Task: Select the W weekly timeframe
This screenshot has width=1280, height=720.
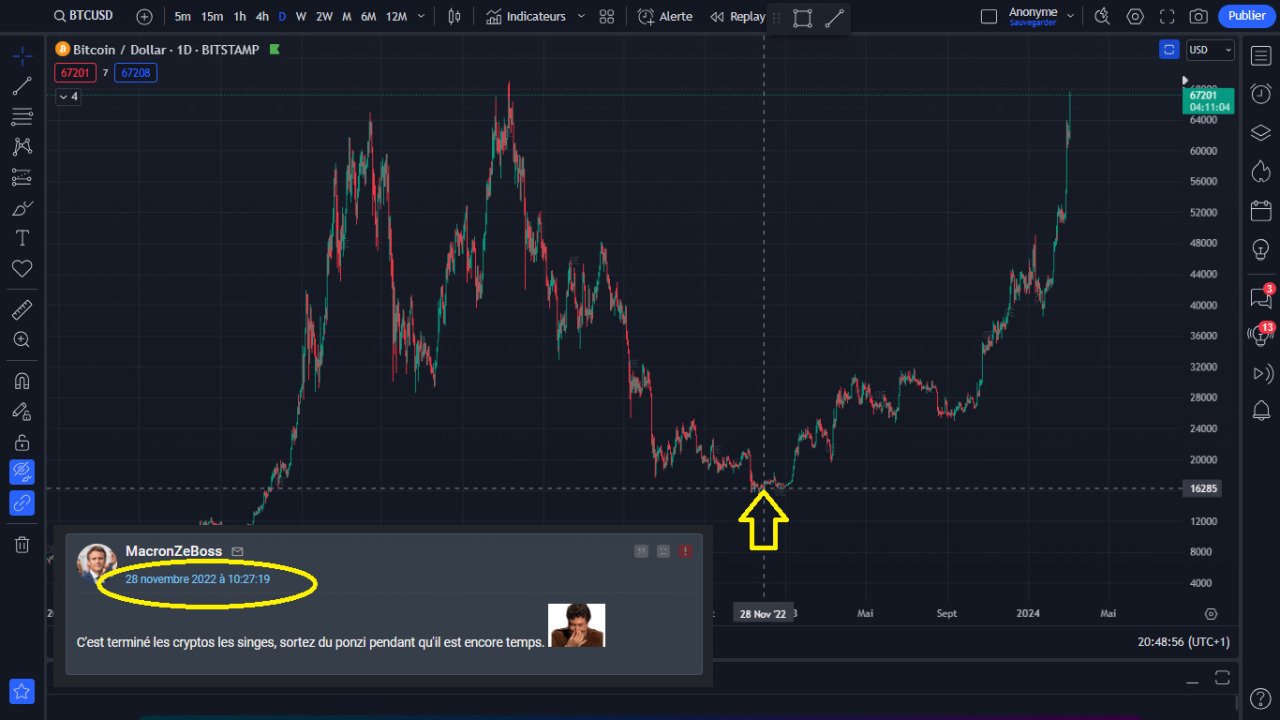Action: pyautogui.click(x=301, y=16)
